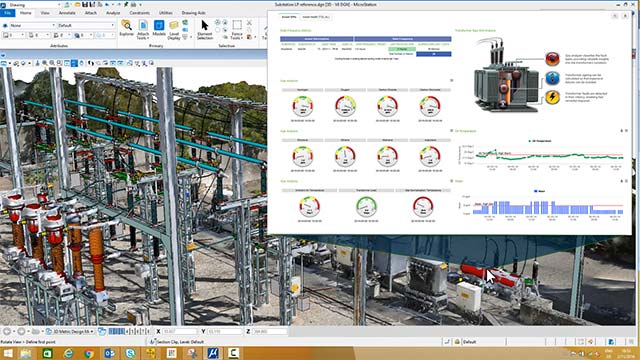Open the Level Display tool
The image size is (640, 360).
pos(174,30)
